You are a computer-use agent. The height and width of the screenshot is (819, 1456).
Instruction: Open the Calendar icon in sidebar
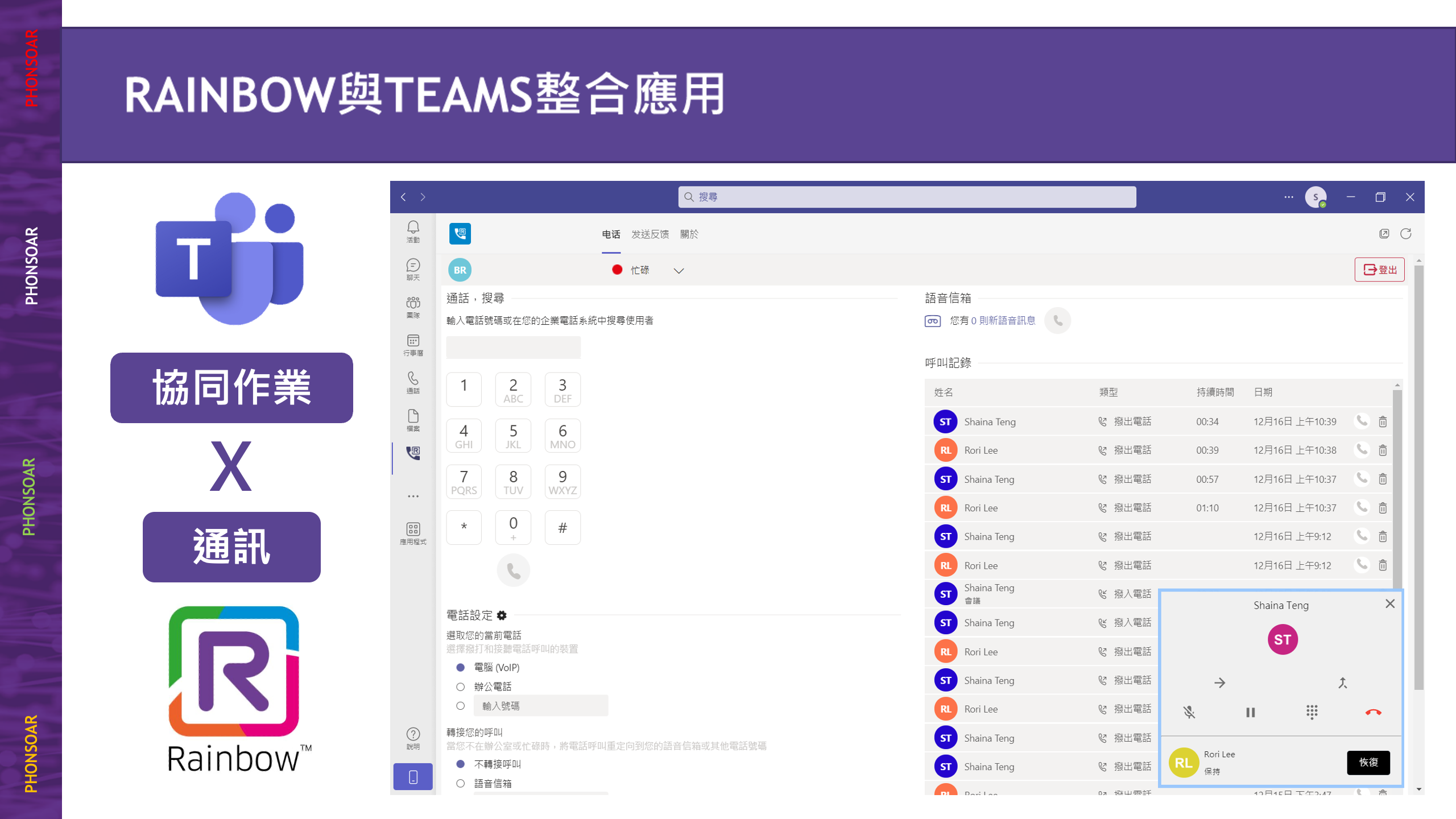[x=413, y=345]
